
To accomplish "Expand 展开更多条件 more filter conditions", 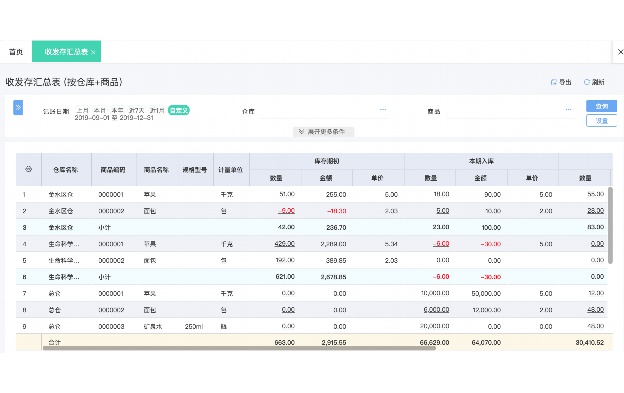I will pyautogui.click(x=323, y=131).
